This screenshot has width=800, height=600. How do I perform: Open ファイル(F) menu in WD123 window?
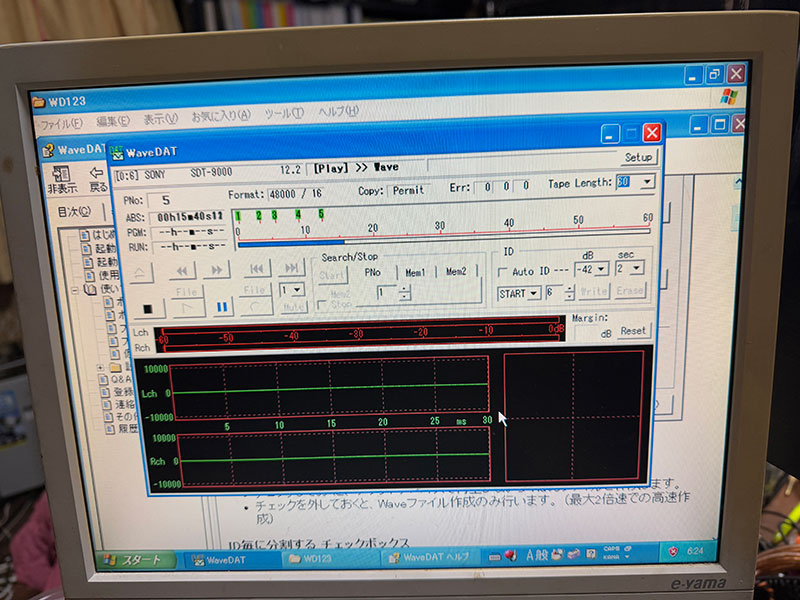[61, 123]
